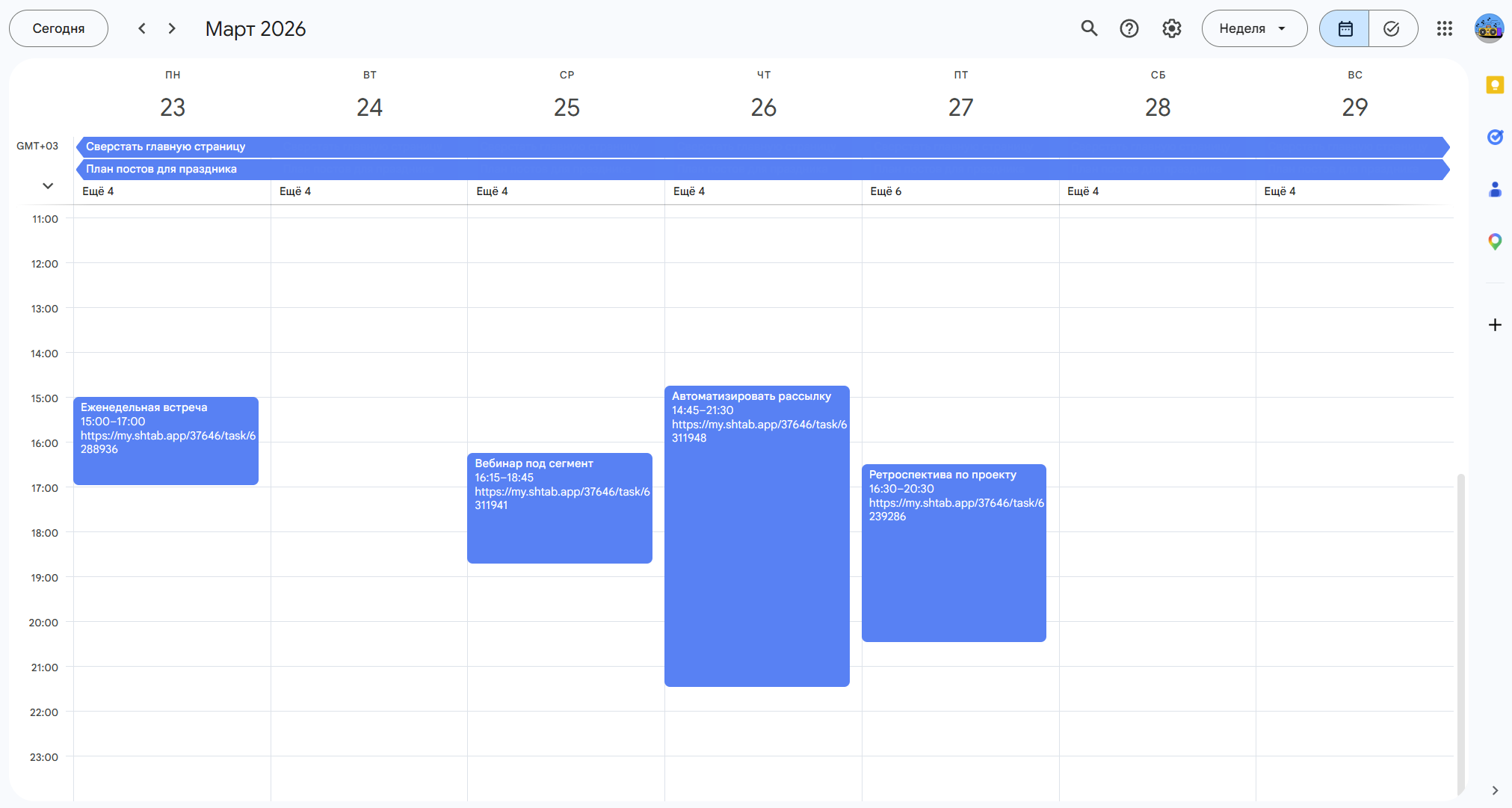Click the plus icon to get add-ons
The height and width of the screenshot is (808, 1512).
(x=1494, y=325)
